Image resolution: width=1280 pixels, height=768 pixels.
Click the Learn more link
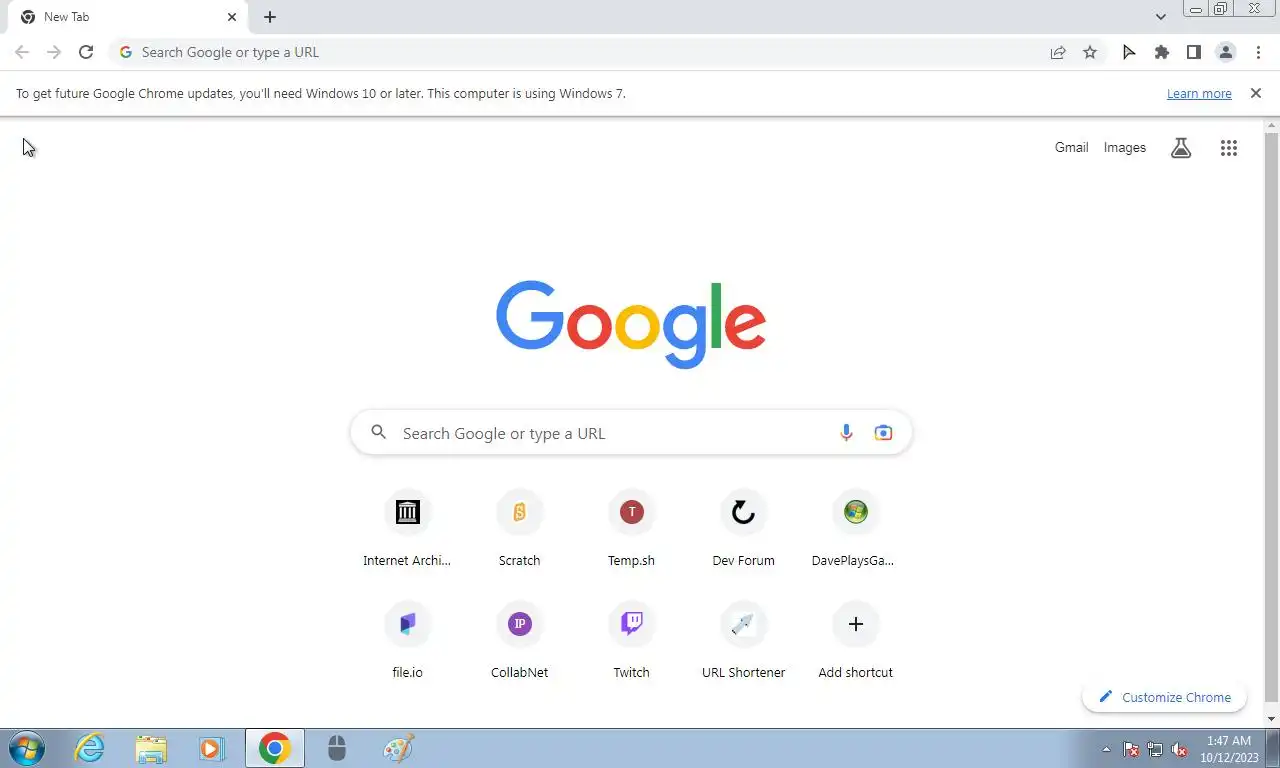[1199, 93]
